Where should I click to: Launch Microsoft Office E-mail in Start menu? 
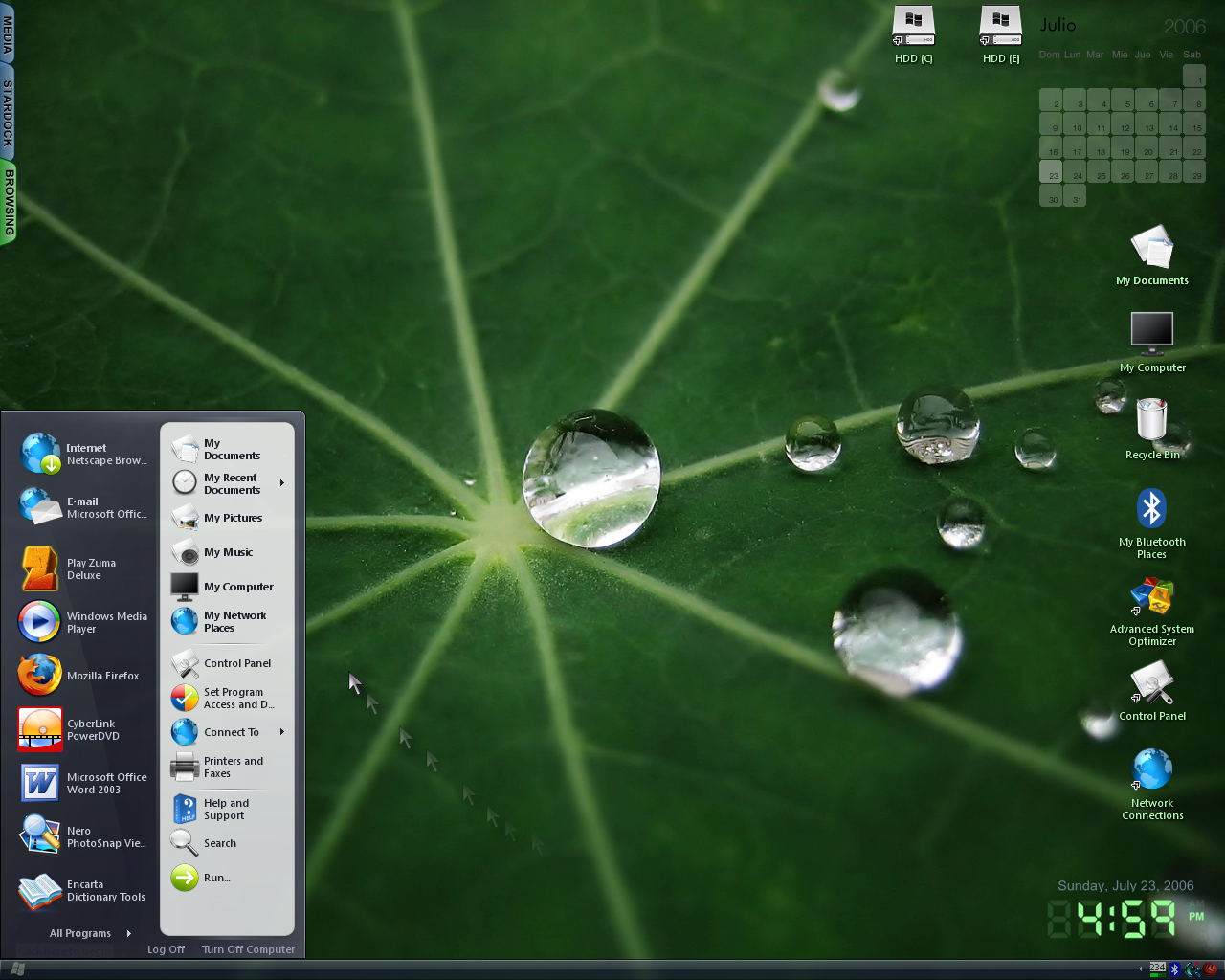tap(84, 507)
